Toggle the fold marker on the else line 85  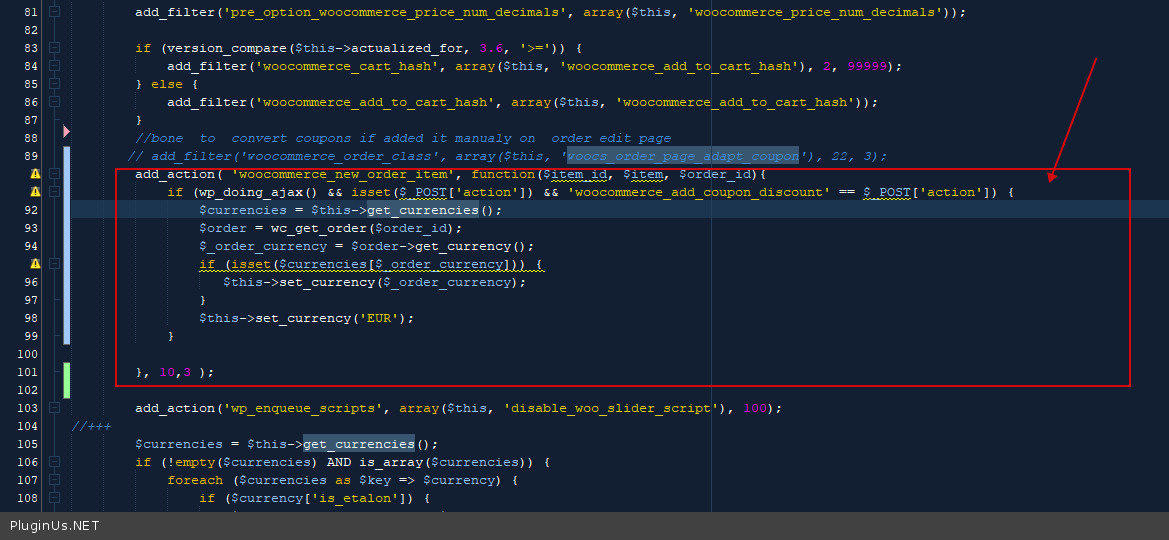point(55,84)
